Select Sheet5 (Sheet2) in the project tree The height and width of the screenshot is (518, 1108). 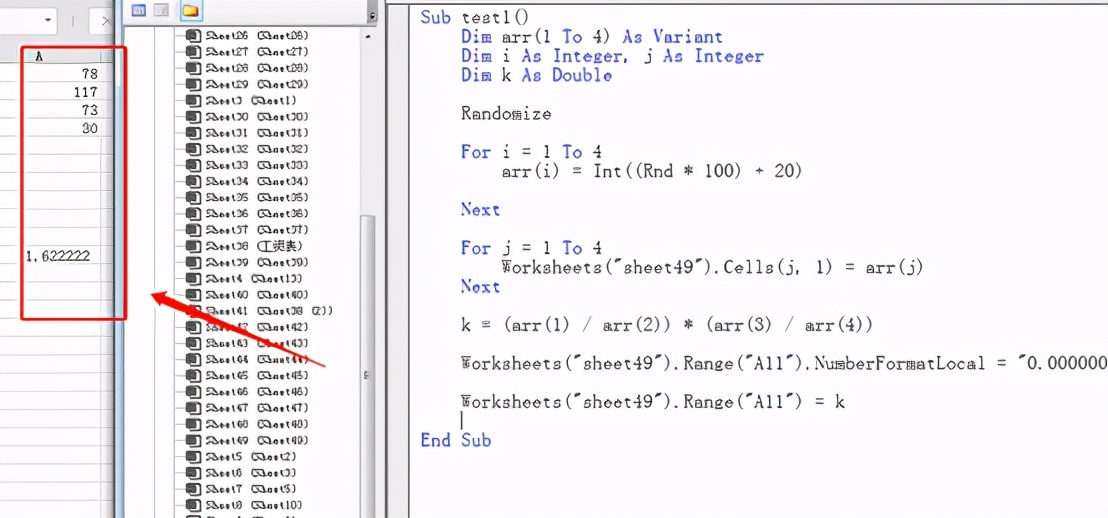[x=242, y=457]
